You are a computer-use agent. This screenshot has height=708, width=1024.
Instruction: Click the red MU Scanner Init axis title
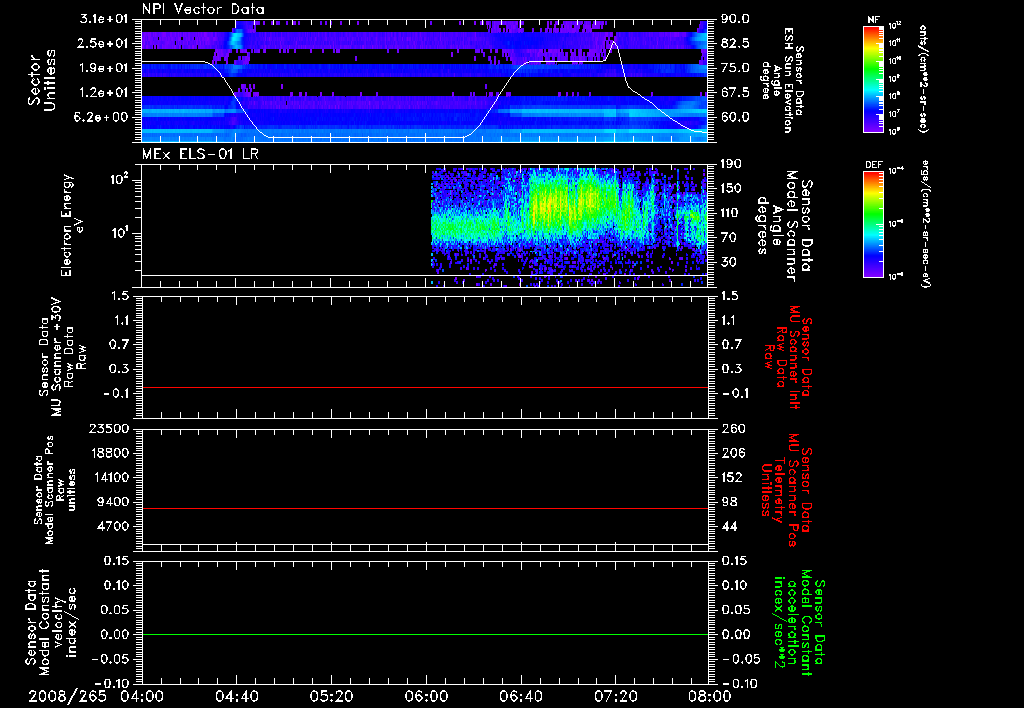click(786, 357)
